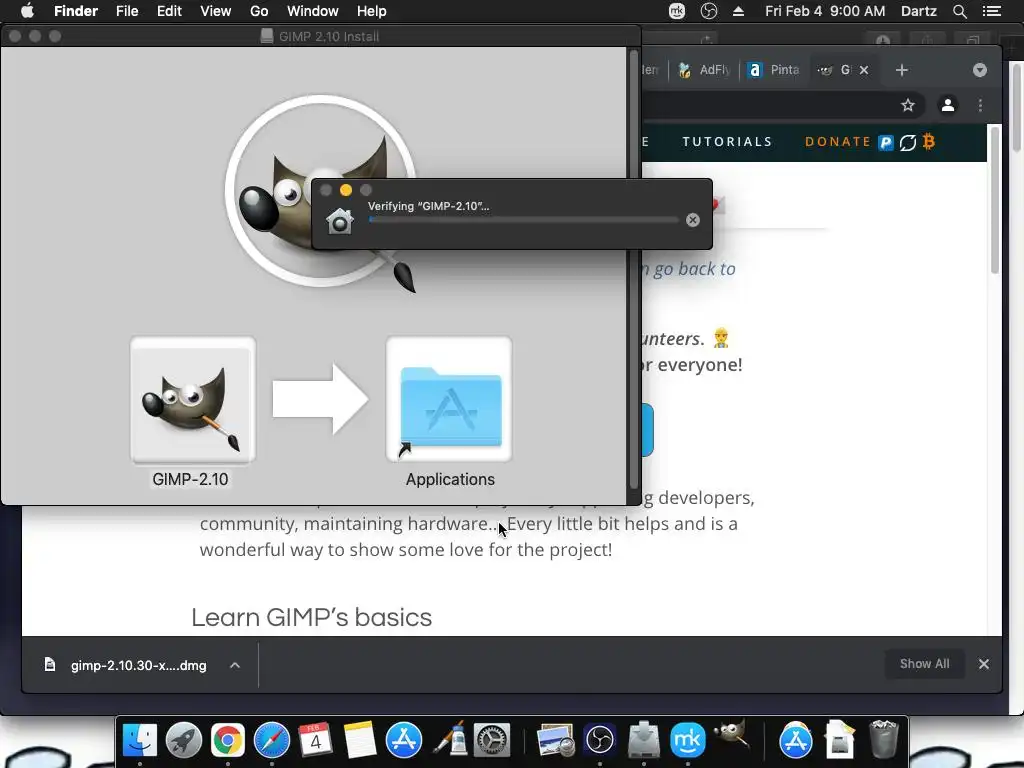
Task: Open OBS from the Dock
Action: point(600,741)
